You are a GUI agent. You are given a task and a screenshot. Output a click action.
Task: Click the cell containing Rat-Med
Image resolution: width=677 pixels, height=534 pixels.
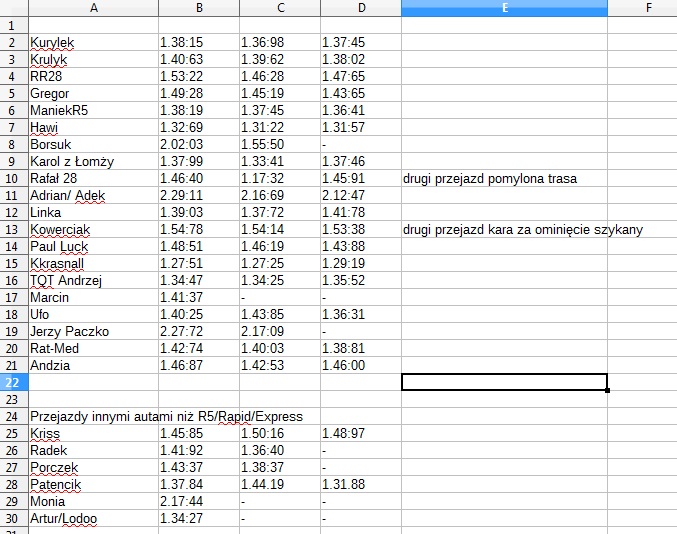(93, 348)
